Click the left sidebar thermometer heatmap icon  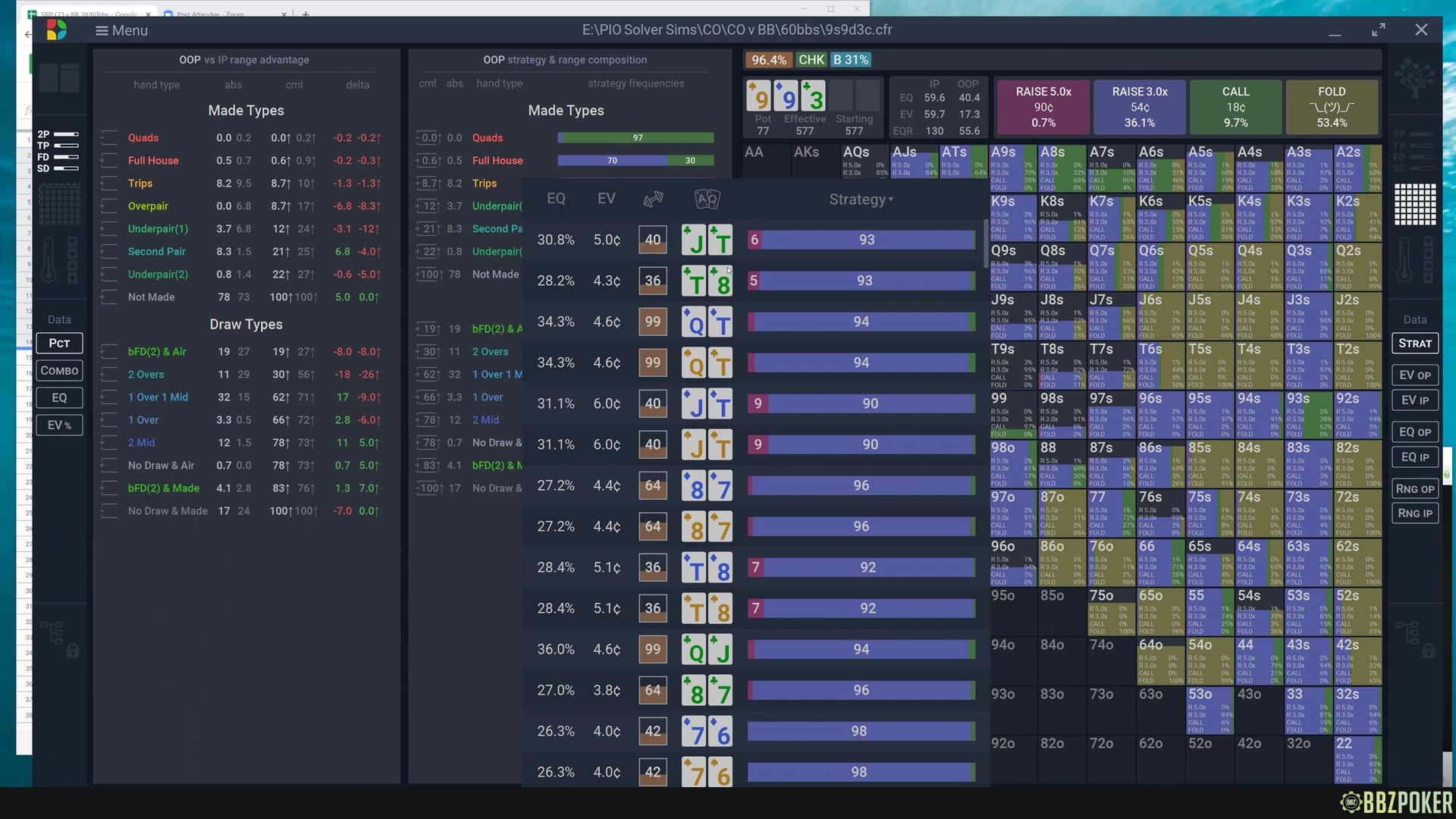click(48, 259)
